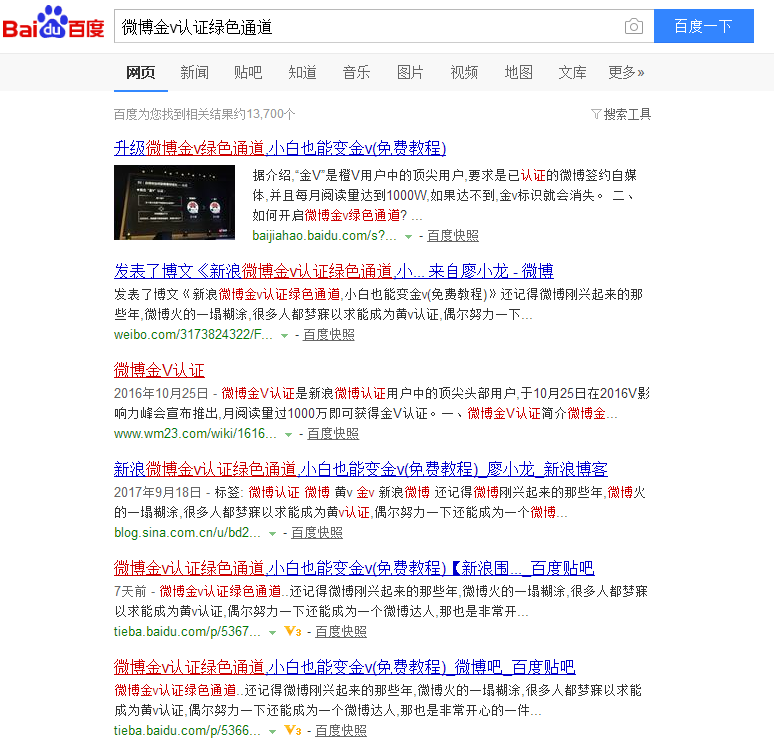Open 百度快照 for blog.sina.com.cn result
The image size is (774, 750).
(x=317, y=533)
